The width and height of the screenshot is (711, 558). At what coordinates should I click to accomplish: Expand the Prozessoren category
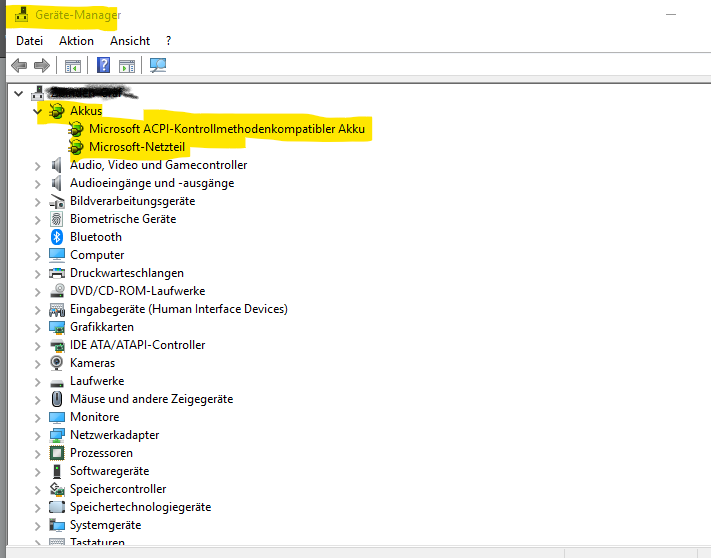[38, 454]
